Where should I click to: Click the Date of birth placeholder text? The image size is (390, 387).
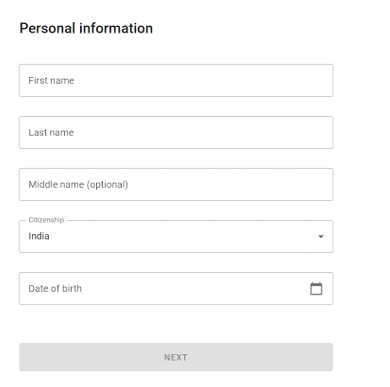[55, 289]
